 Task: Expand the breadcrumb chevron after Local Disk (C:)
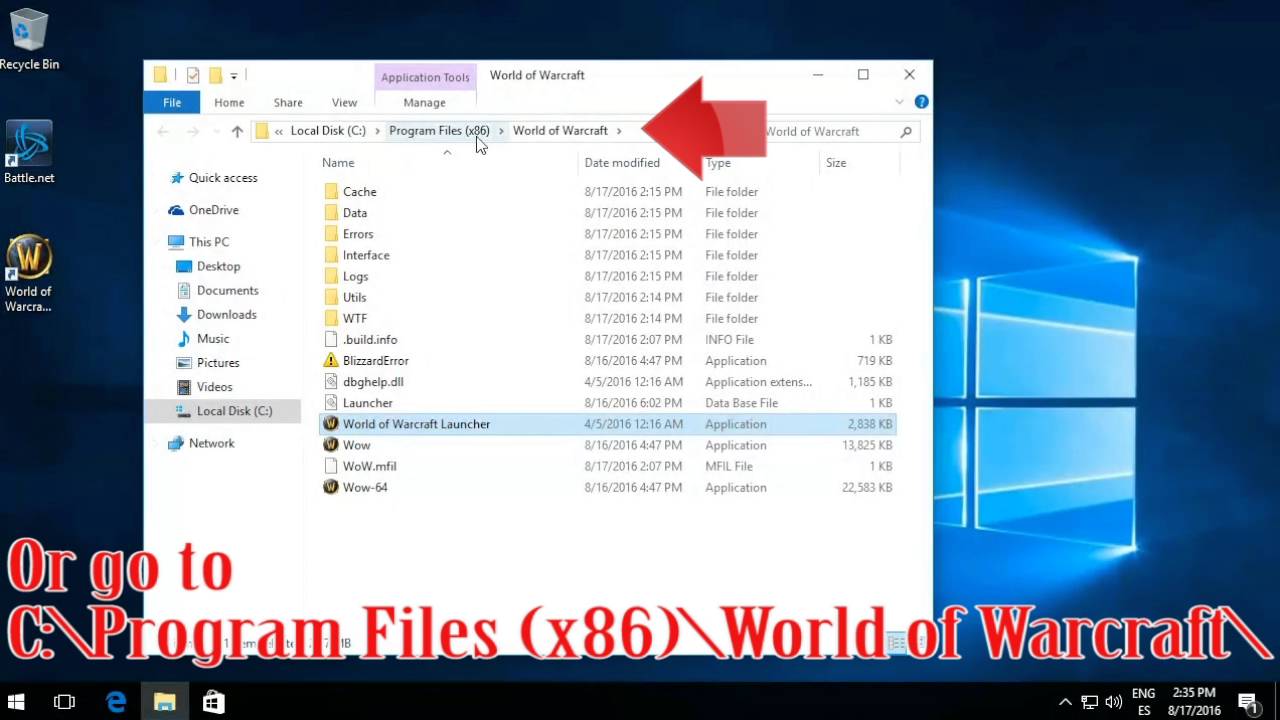tap(378, 131)
